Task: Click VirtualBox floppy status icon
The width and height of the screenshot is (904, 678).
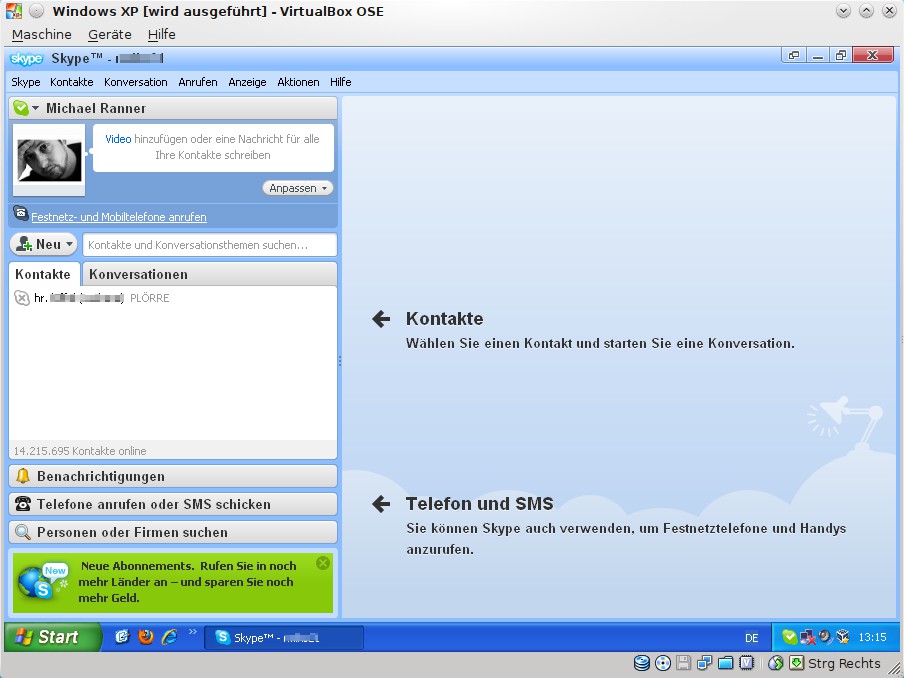Action: 684,663
